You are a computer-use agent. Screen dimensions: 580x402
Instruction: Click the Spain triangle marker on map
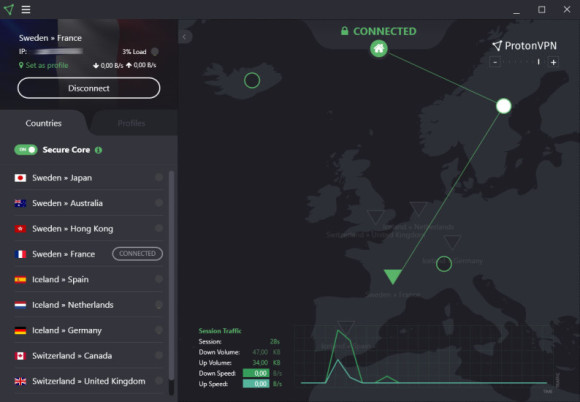pyautogui.click(x=346, y=327)
